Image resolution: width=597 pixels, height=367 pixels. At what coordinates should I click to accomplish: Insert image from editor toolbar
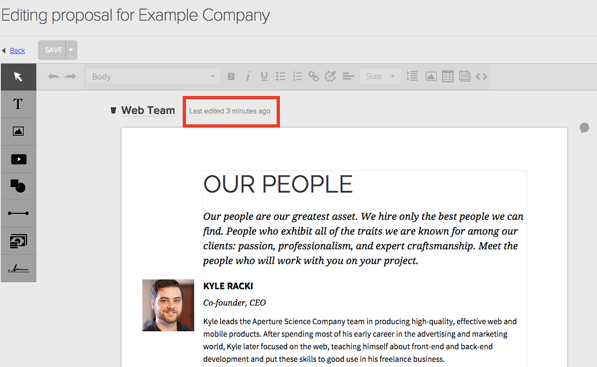tap(431, 77)
